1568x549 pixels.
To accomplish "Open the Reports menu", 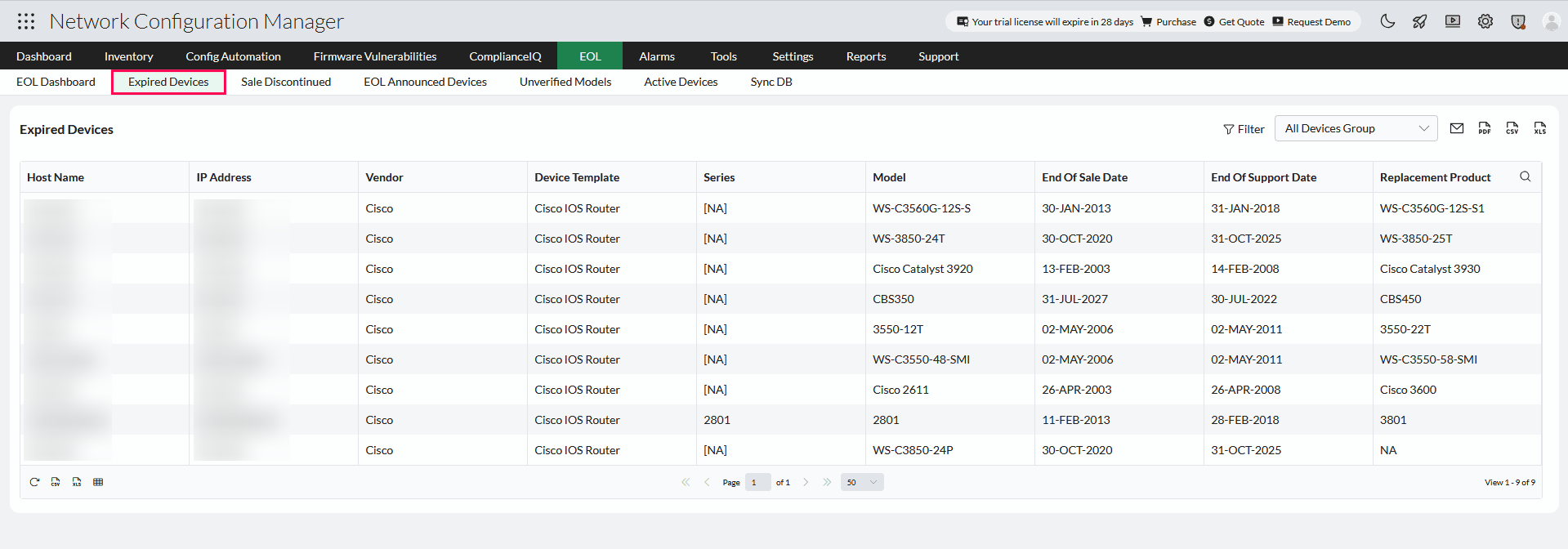I will [866, 56].
